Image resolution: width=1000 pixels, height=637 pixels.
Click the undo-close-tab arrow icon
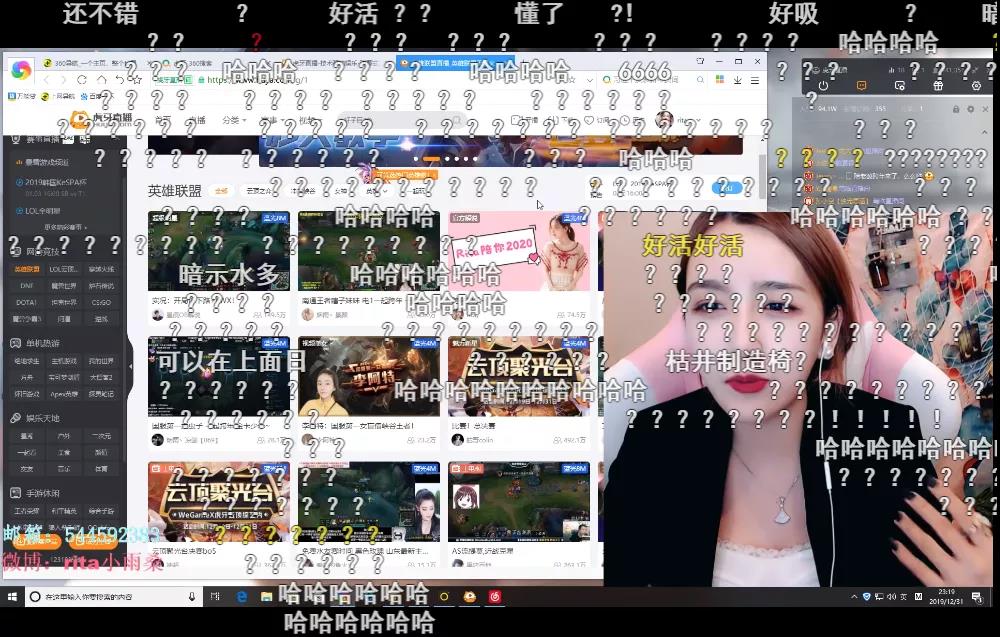point(119,80)
